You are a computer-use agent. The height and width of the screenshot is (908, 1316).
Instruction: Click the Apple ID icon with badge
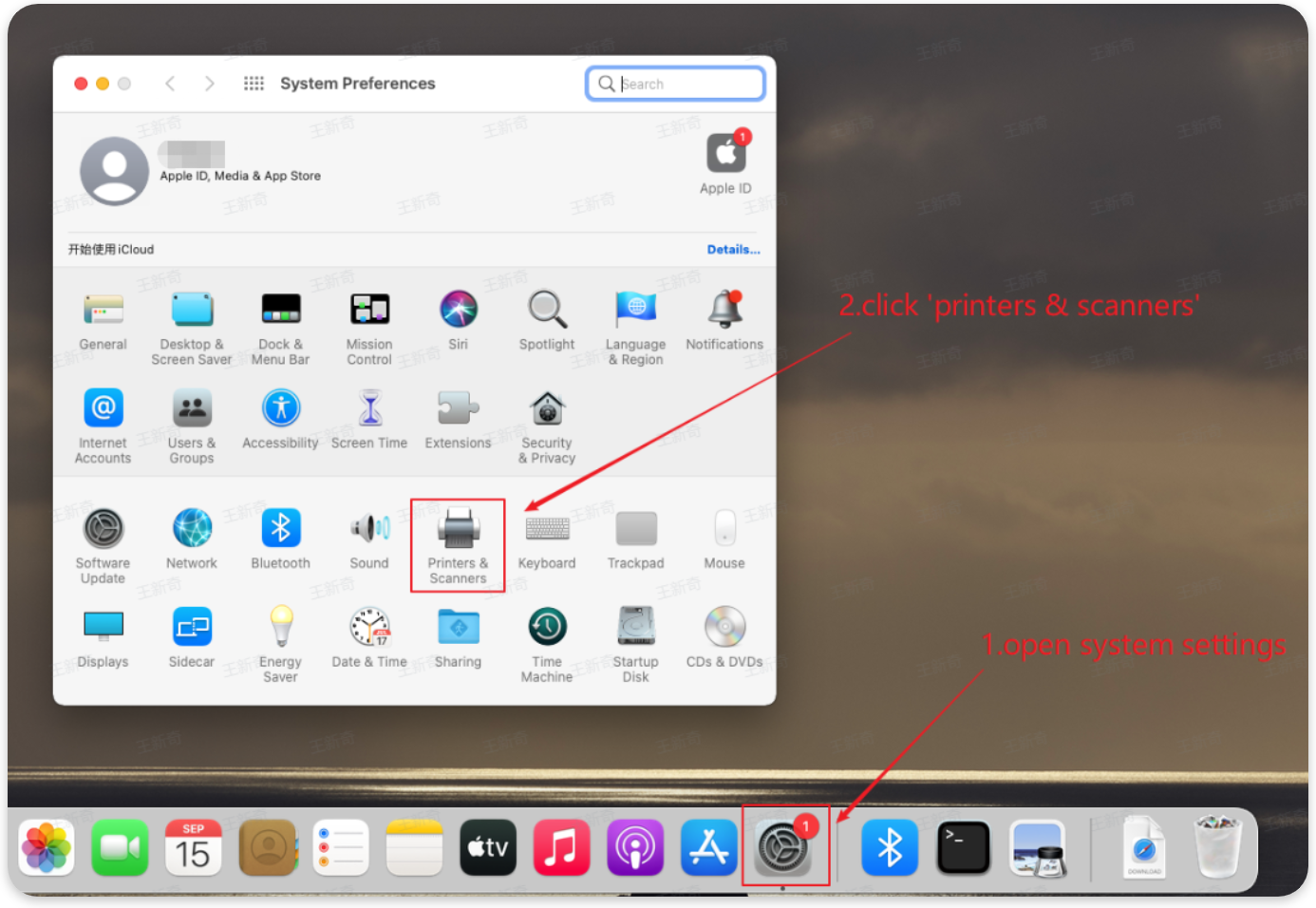point(726,153)
